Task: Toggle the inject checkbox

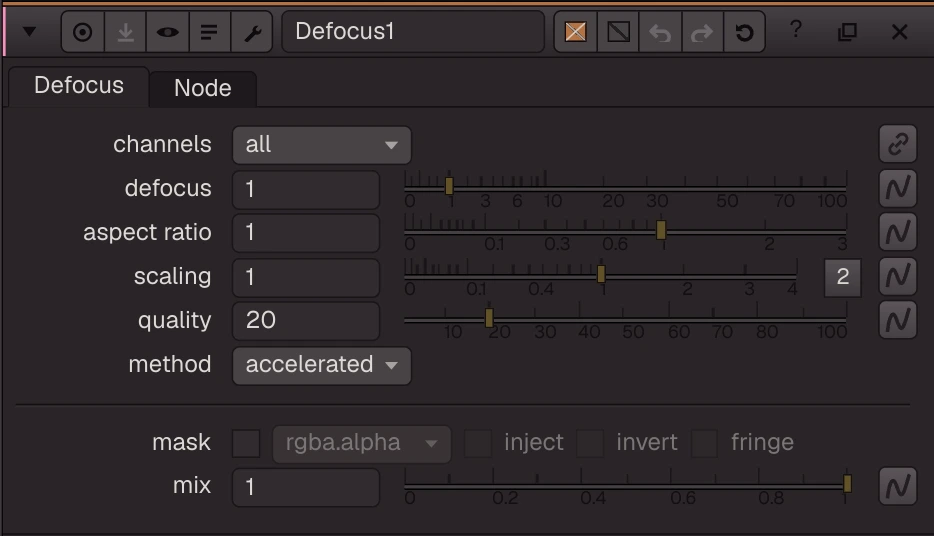Action: pyautogui.click(x=478, y=443)
